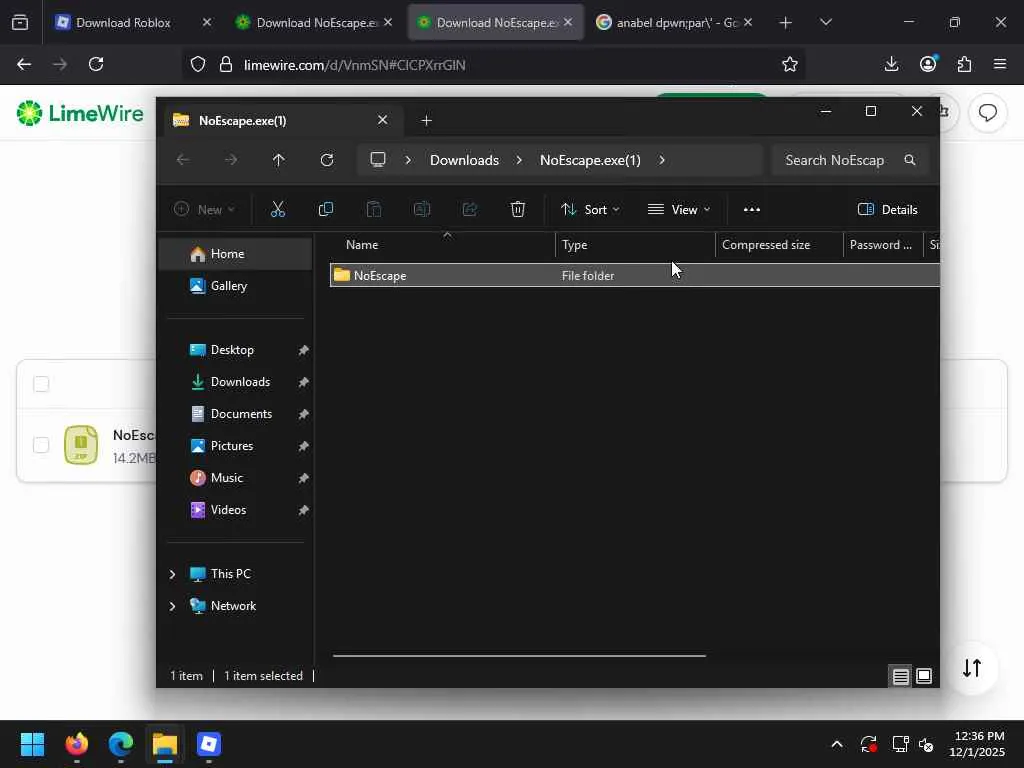Click the Share icon in Explorer toolbar
The image size is (1024, 768).
coord(470,209)
